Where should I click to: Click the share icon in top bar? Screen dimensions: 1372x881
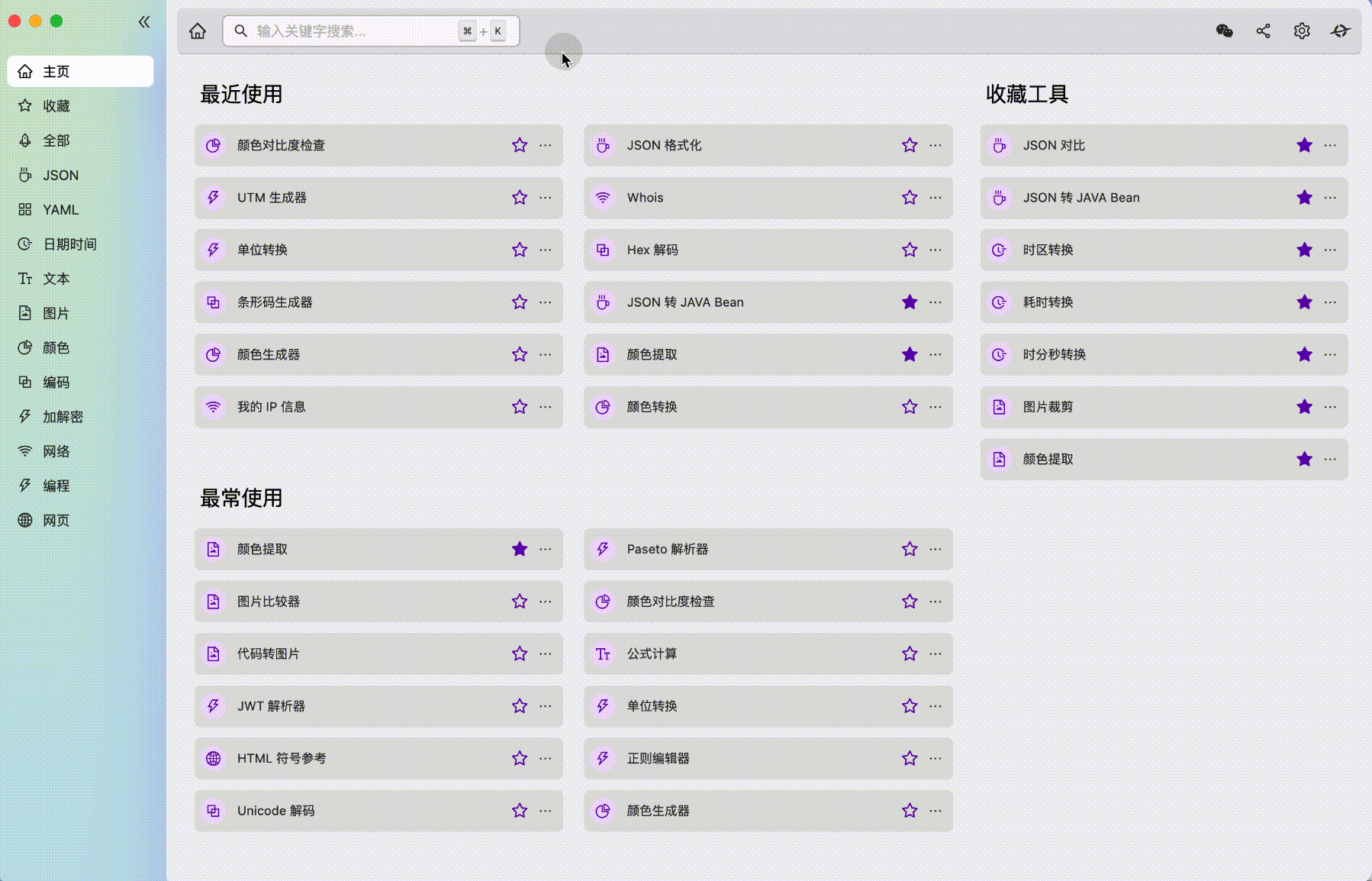tap(1264, 31)
